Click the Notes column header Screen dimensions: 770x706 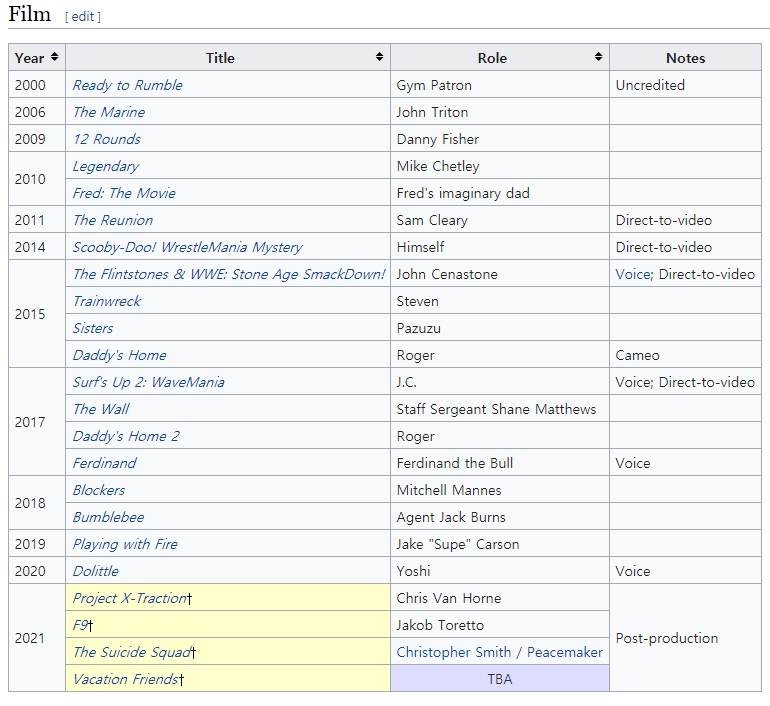[x=686, y=57]
